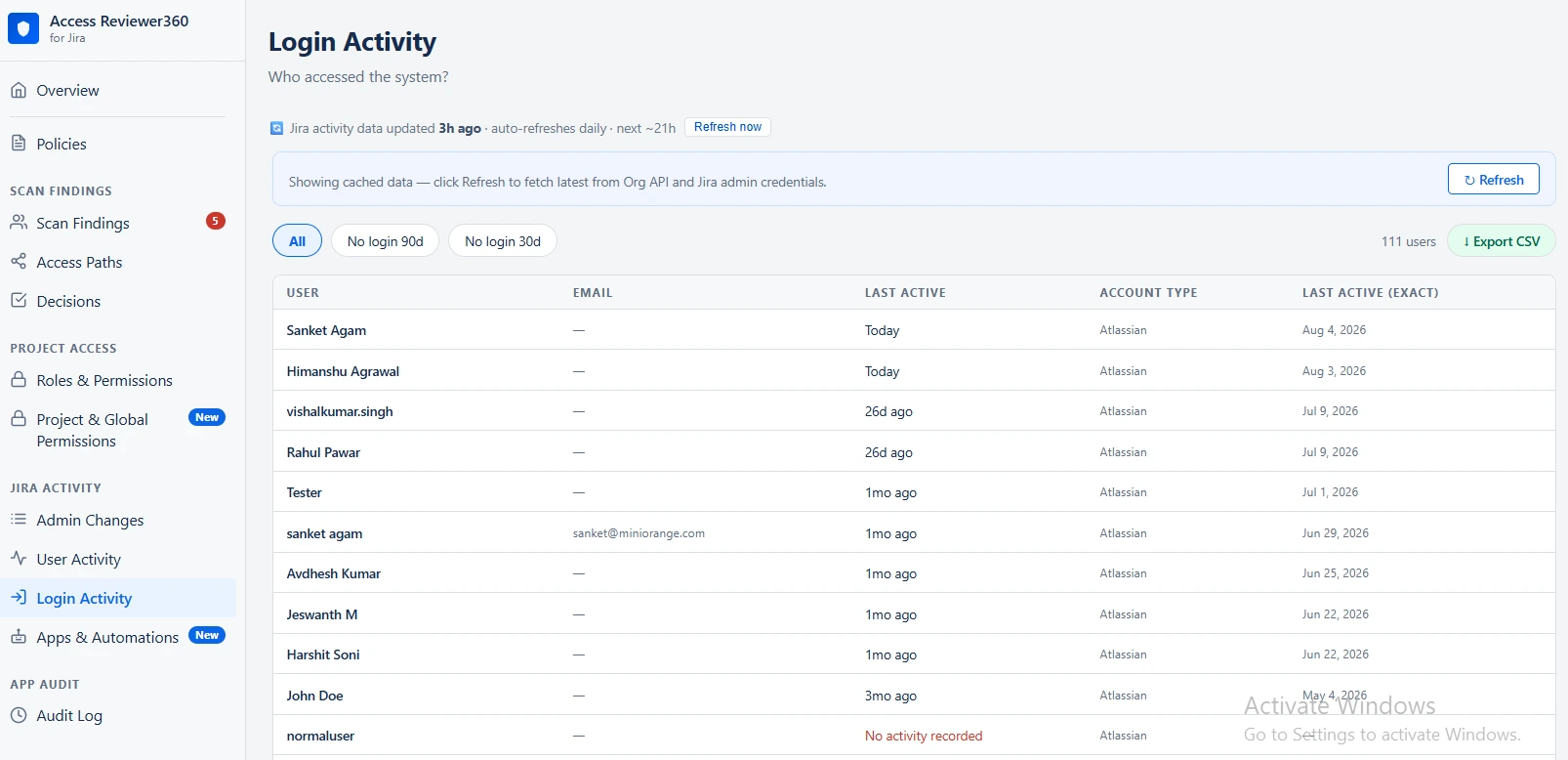Image resolution: width=1568 pixels, height=760 pixels.
Task: Click the Access Paths share icon
Action: click(x=19, y=262)
